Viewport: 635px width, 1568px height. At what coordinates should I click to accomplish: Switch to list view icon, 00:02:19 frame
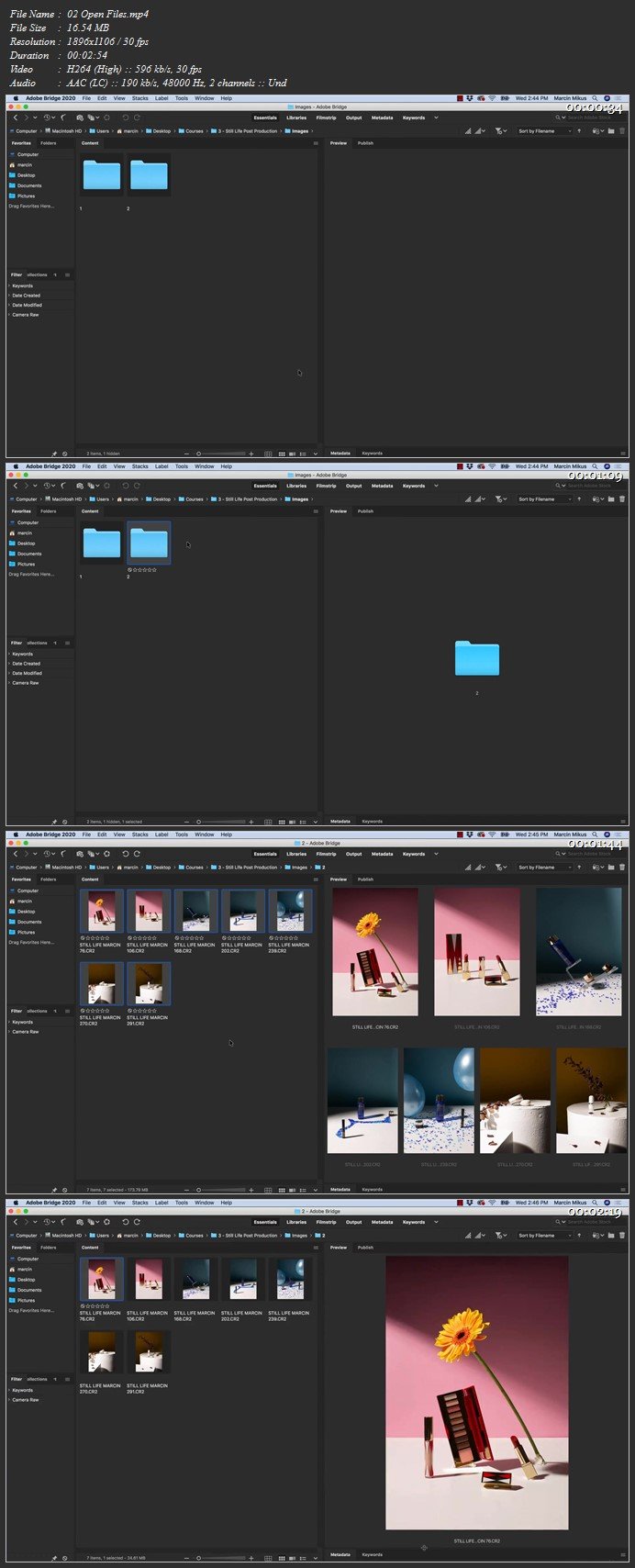pyautogui.click(x=303, y=1558)
